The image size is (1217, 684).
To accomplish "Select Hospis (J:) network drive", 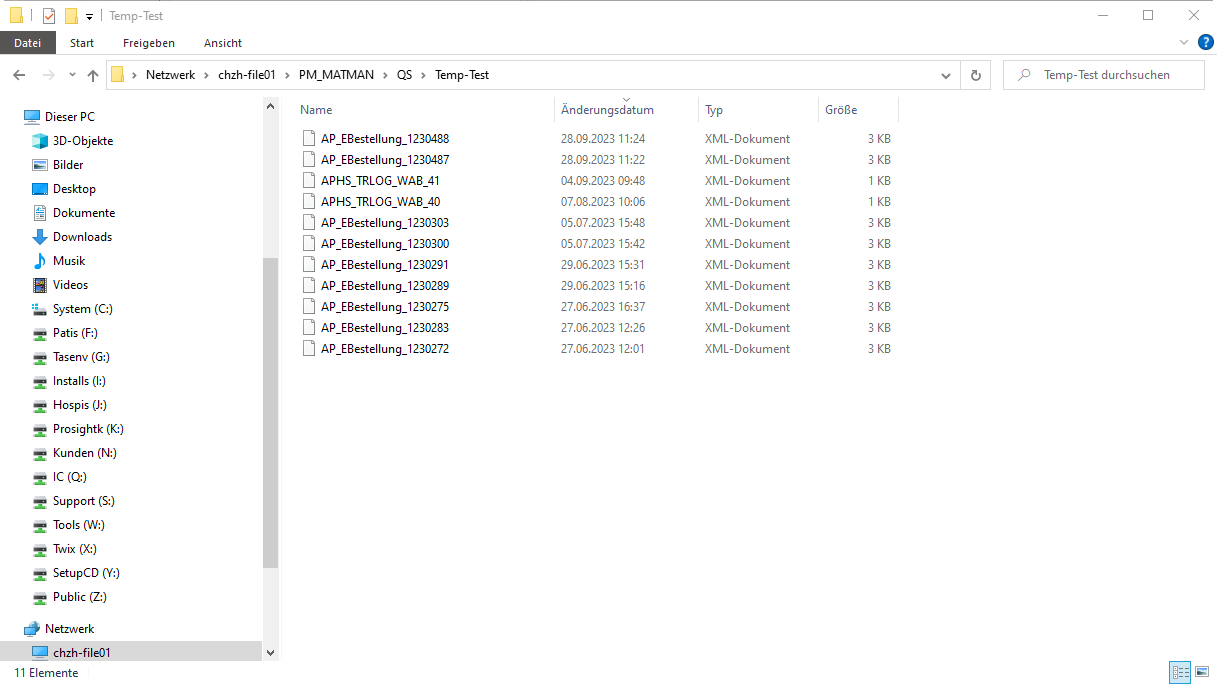I will point(80,405).
